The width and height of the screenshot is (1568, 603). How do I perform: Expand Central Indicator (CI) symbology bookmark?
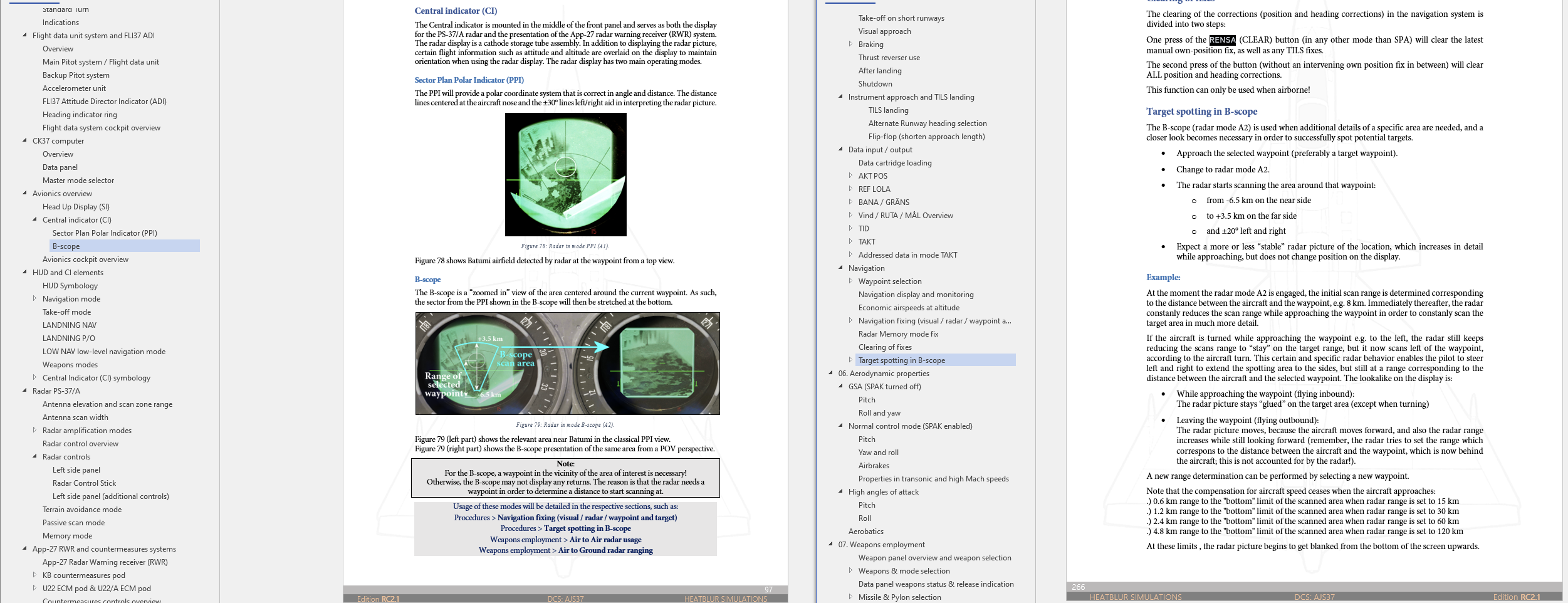click(34, 377)
